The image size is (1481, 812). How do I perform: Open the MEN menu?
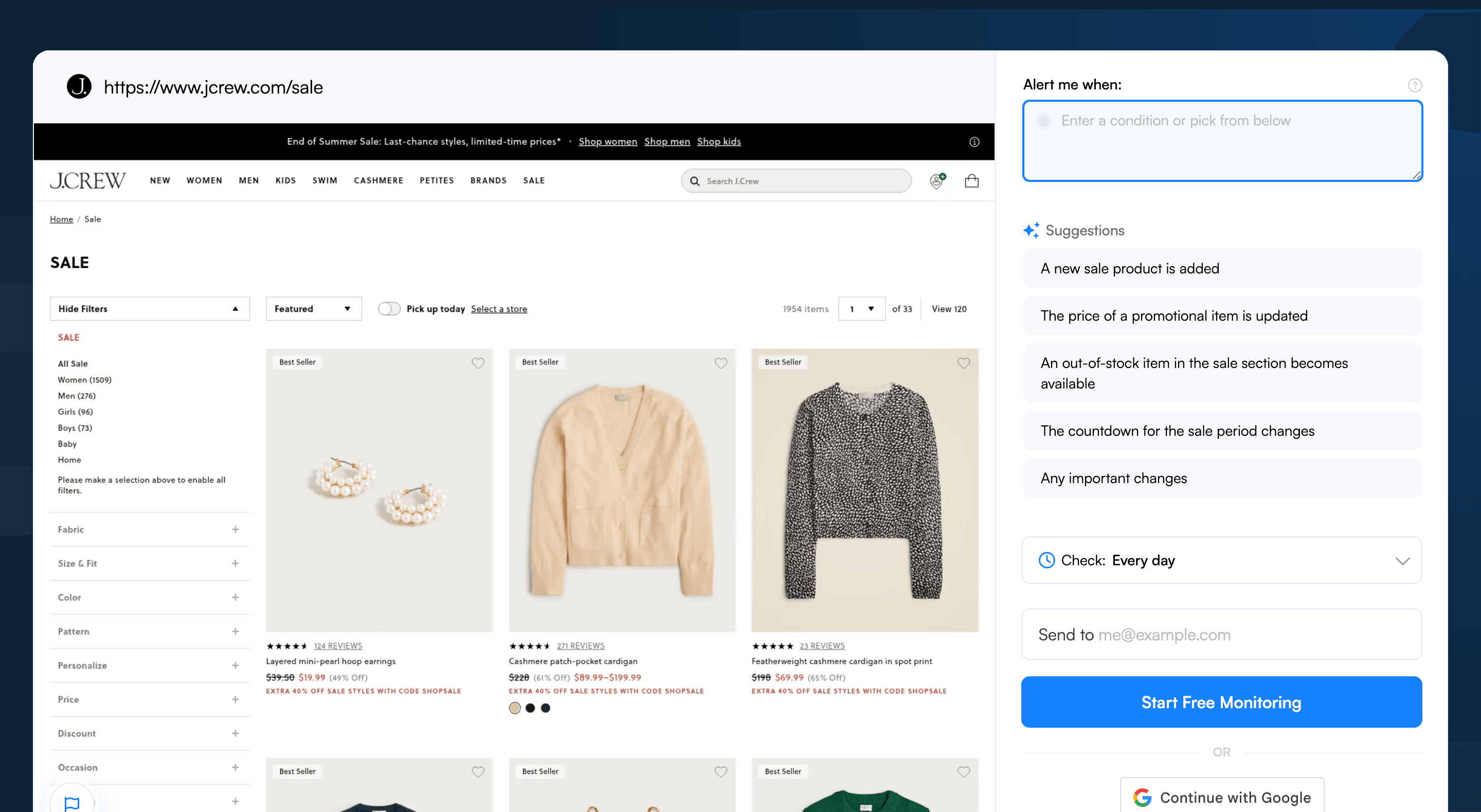point(248,180)
